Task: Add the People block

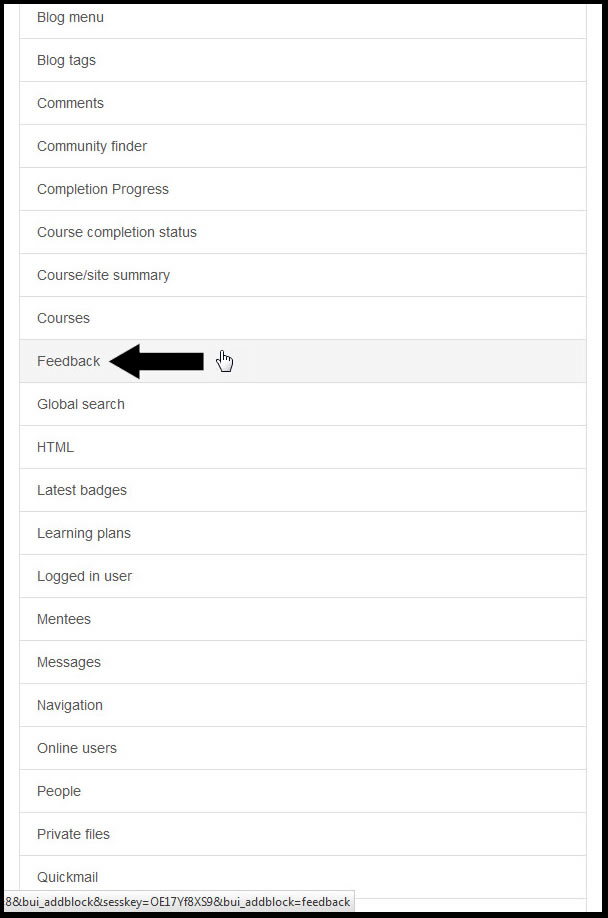Action: coord(303,792)
